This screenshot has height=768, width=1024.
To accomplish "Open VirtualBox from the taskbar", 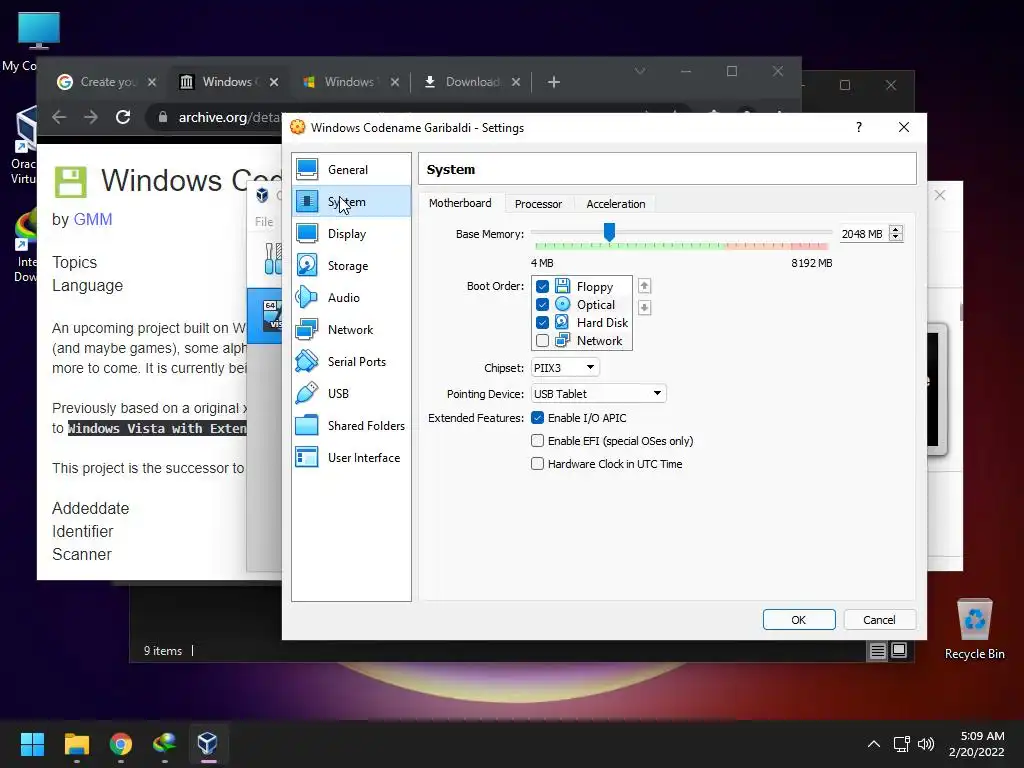I will (x=208, y=744).
